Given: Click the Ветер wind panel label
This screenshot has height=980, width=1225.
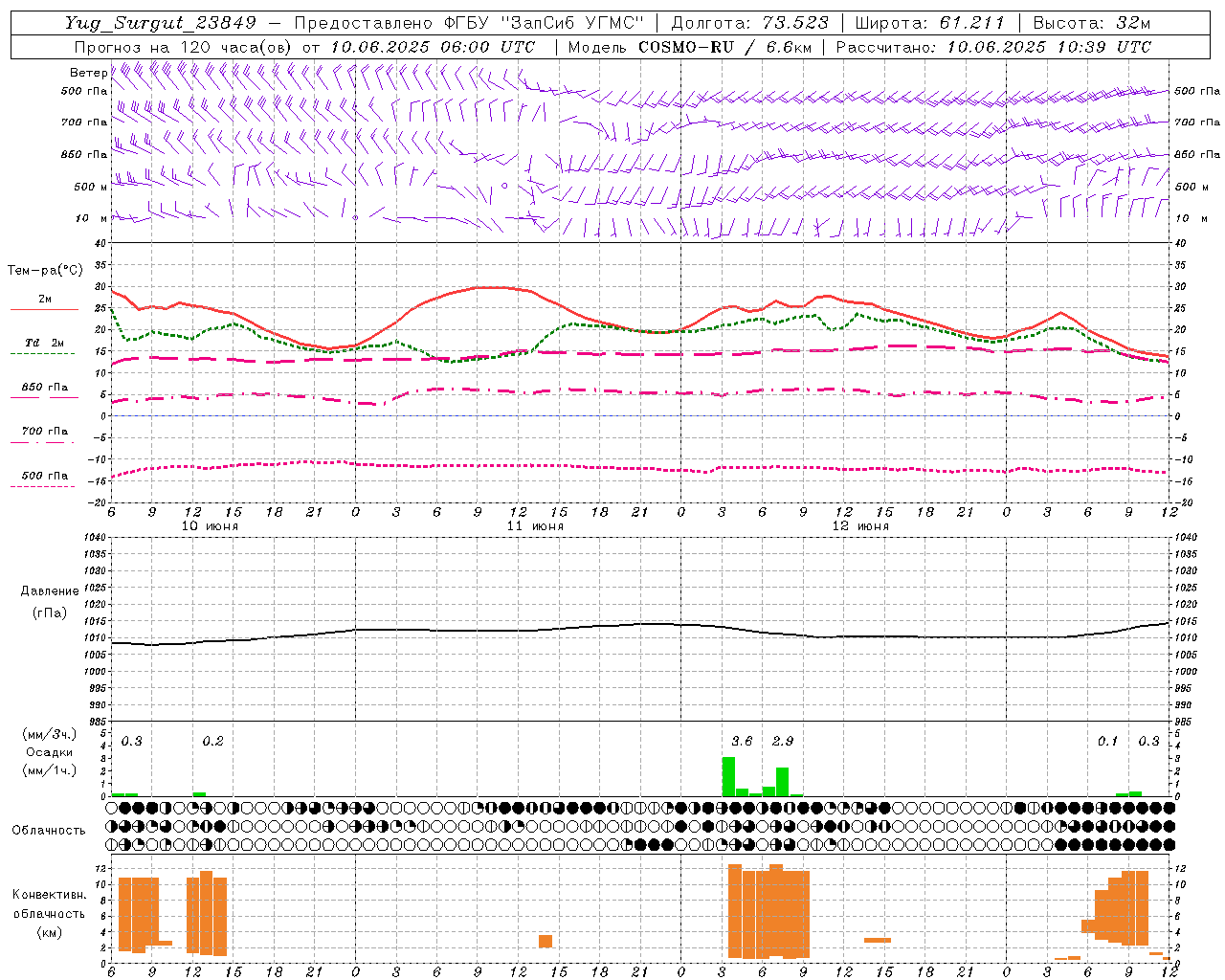Looking at the screenshot, I should (x=88, y=73).
